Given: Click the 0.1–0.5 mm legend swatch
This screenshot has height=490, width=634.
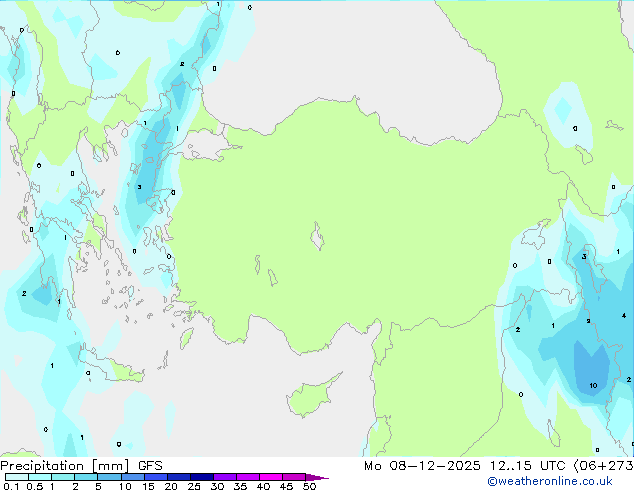Looking at the screenshot, I should coord(17,477).
